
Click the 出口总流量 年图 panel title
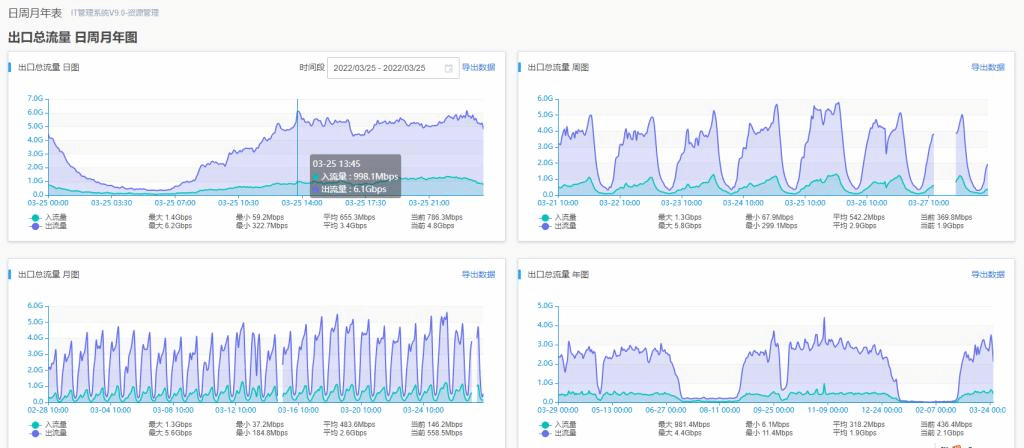tap(557, 274)
